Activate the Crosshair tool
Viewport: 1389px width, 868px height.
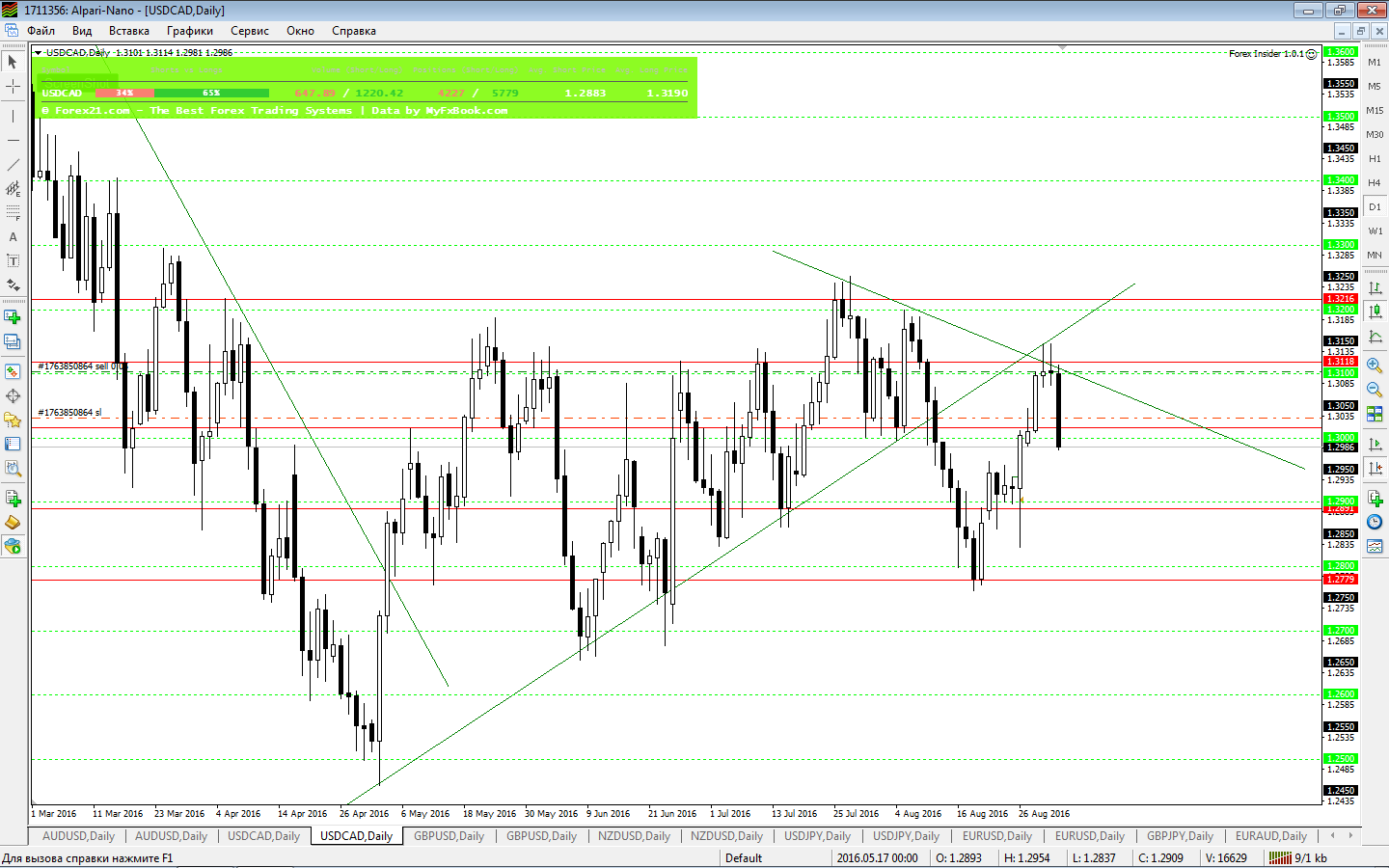pos(13,87)
